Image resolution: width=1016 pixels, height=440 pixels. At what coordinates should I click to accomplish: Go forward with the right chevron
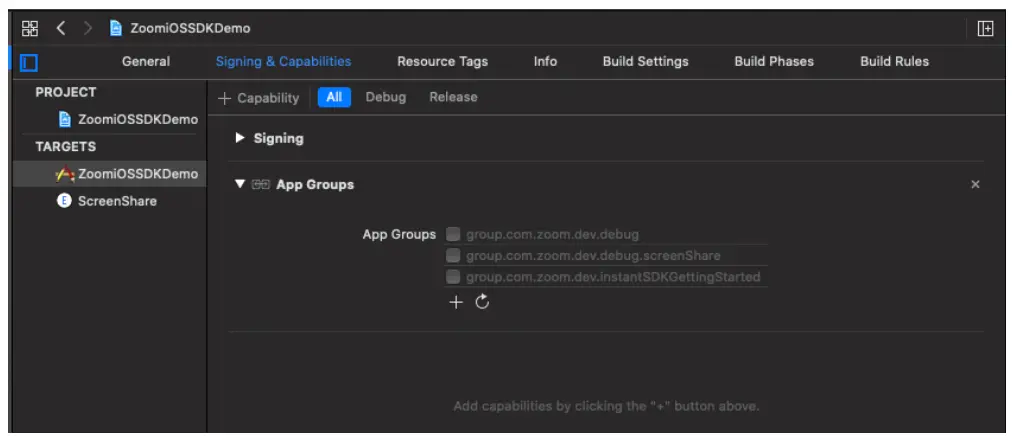click(87, 28)
